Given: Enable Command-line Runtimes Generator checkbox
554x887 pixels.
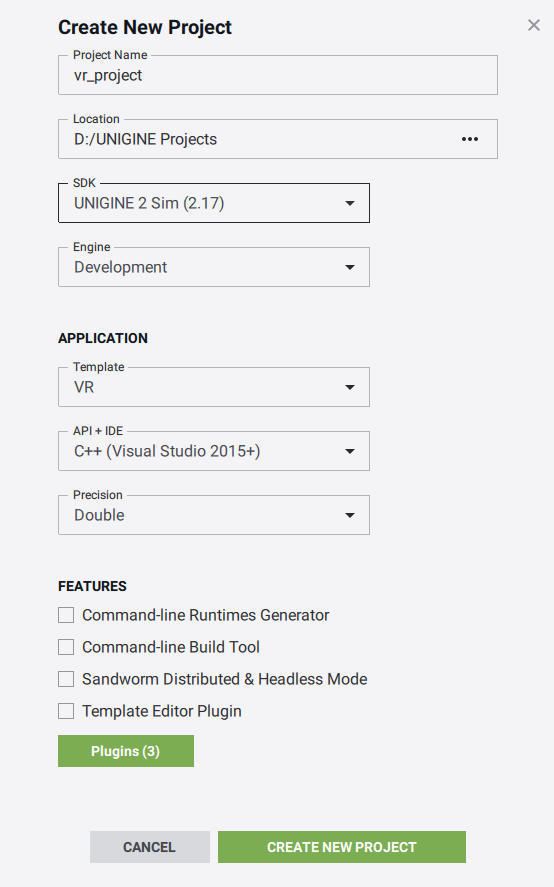Looking at the screenshot, I should pyautogui.click(x=66, y=615).
